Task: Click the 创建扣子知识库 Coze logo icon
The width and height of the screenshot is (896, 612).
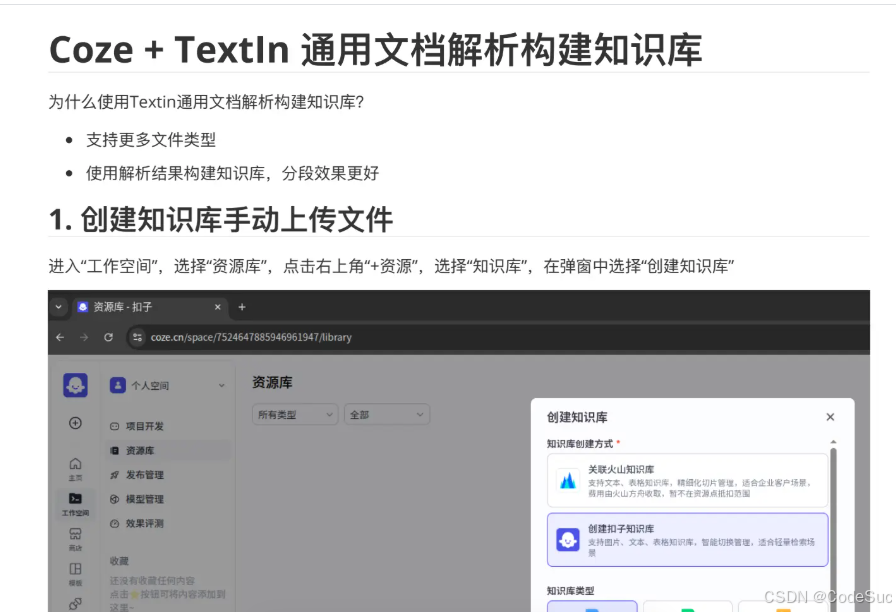Action: click(x=568, y=539)
